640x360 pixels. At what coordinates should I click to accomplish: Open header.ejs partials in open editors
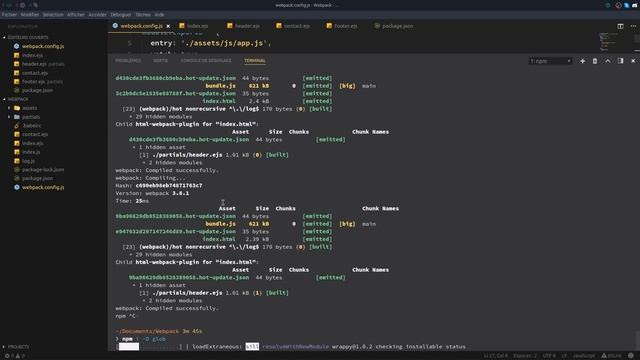pos(43,64)
